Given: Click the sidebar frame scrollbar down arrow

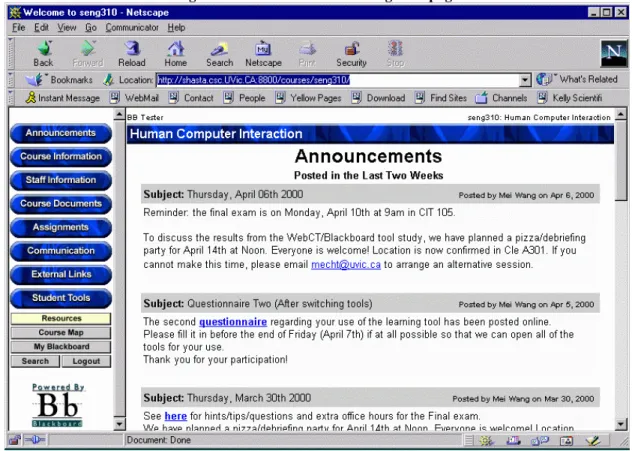Looking at the screenshot, I should click(x=119, y=424).
